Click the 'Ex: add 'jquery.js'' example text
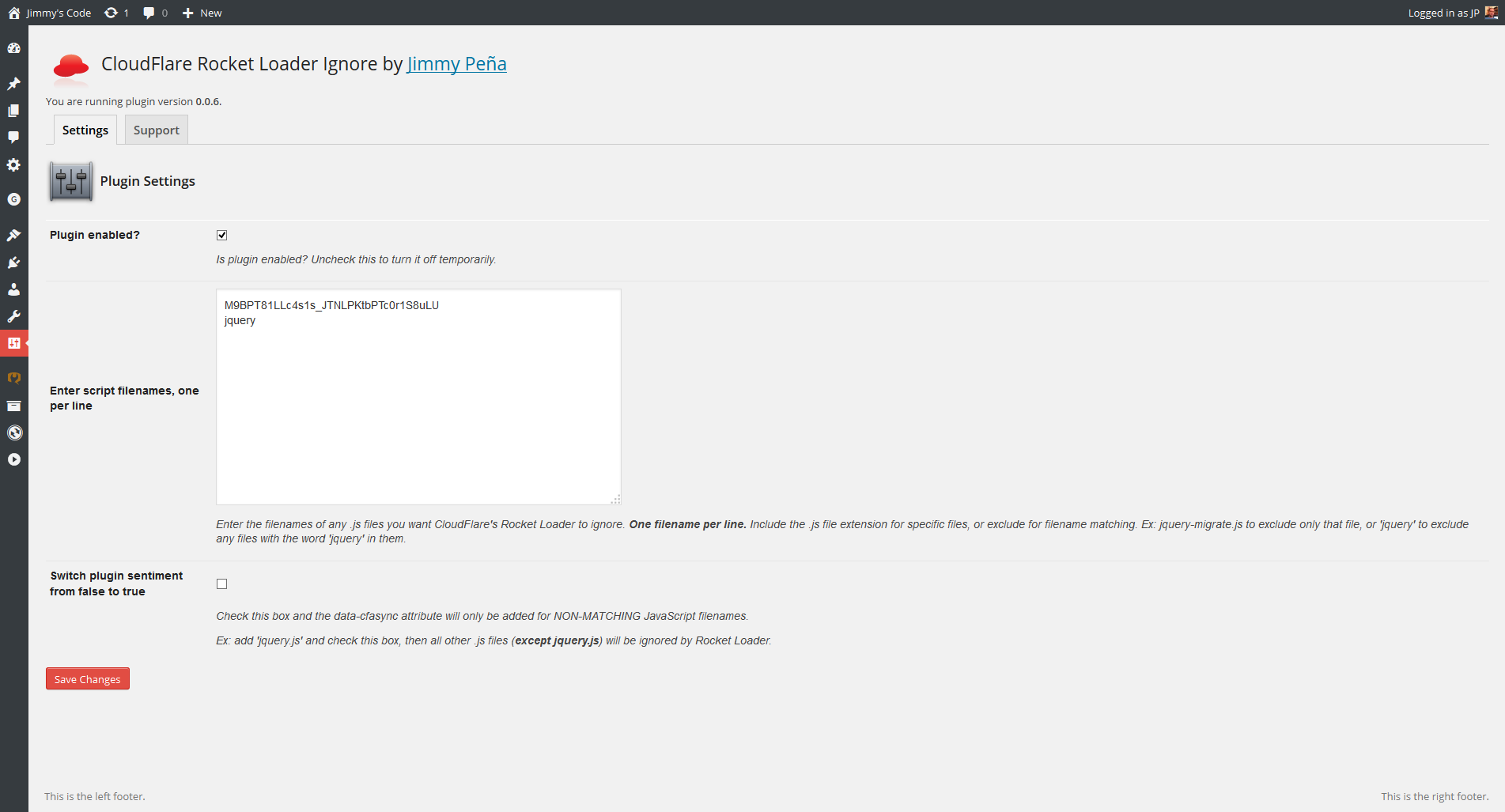Screen dimensions: 1505x812 click(x=493, y=640)
